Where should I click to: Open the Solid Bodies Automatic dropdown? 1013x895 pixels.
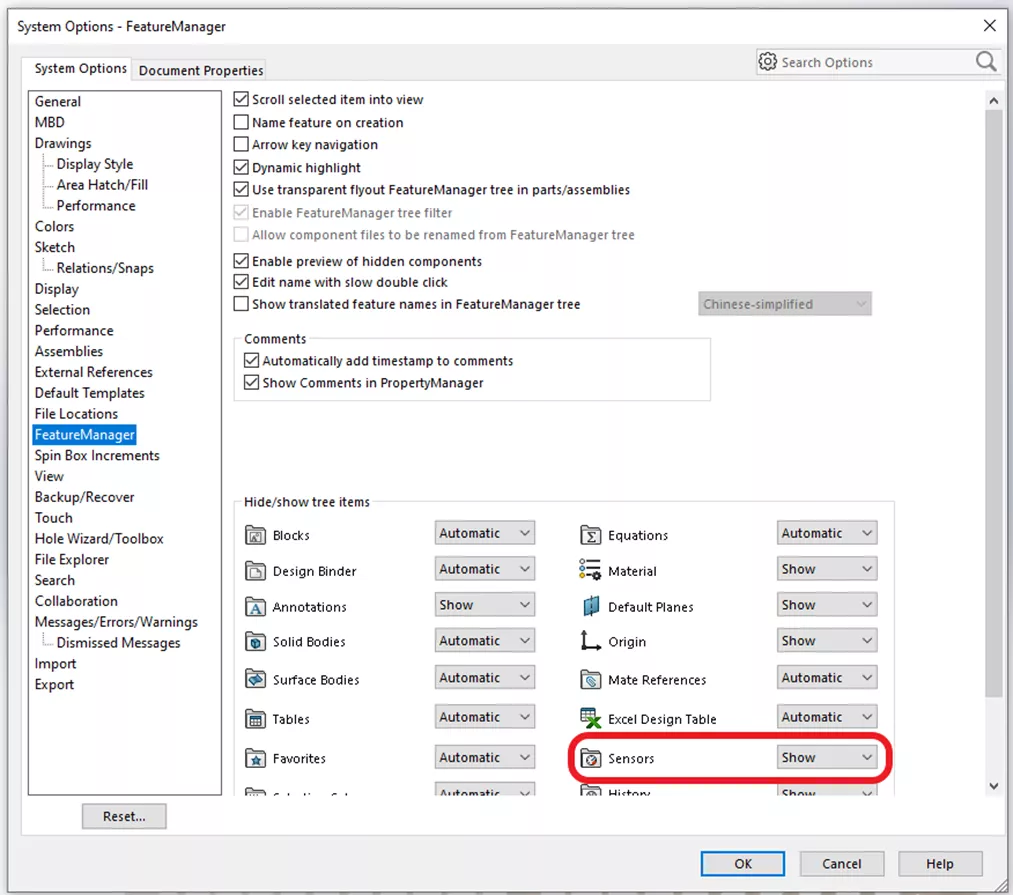pyautogui.click(x=484, y=641)
